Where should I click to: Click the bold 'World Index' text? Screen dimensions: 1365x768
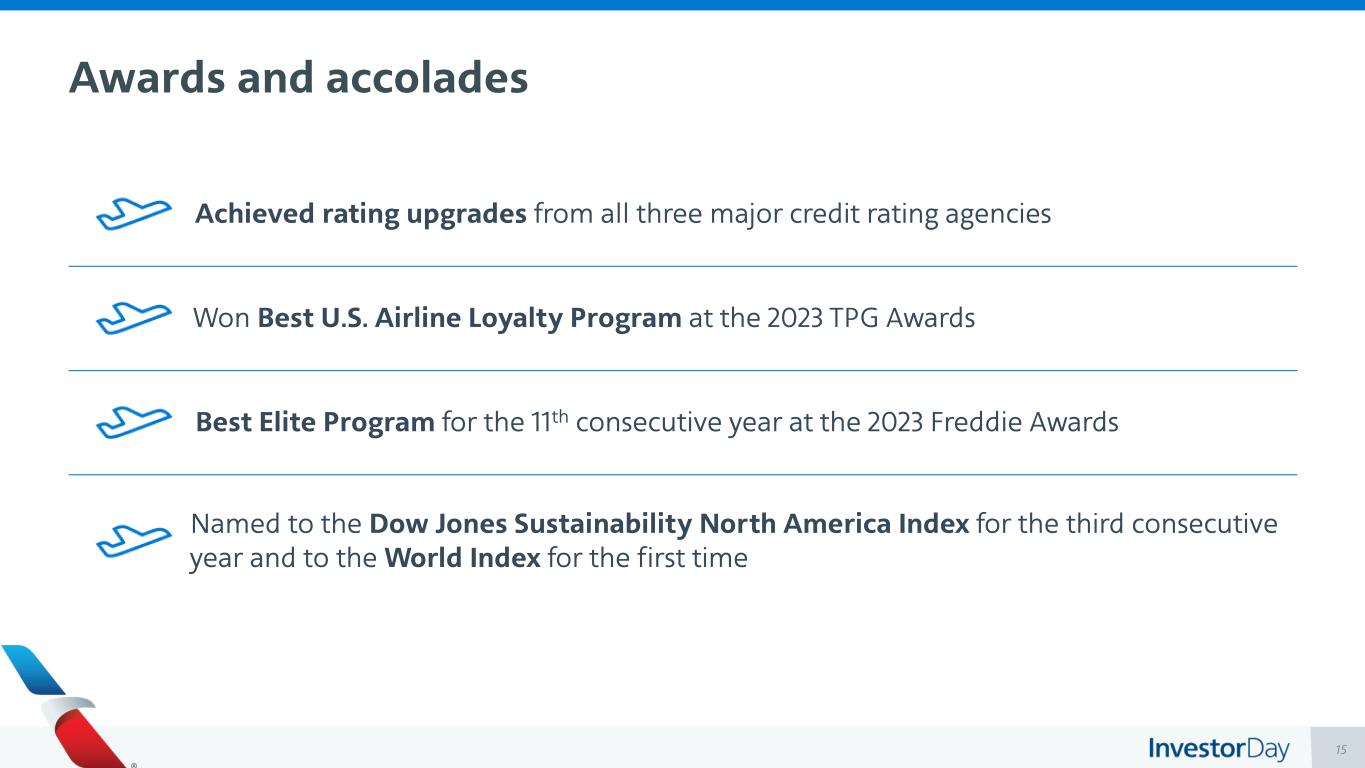tap(462, 557)
